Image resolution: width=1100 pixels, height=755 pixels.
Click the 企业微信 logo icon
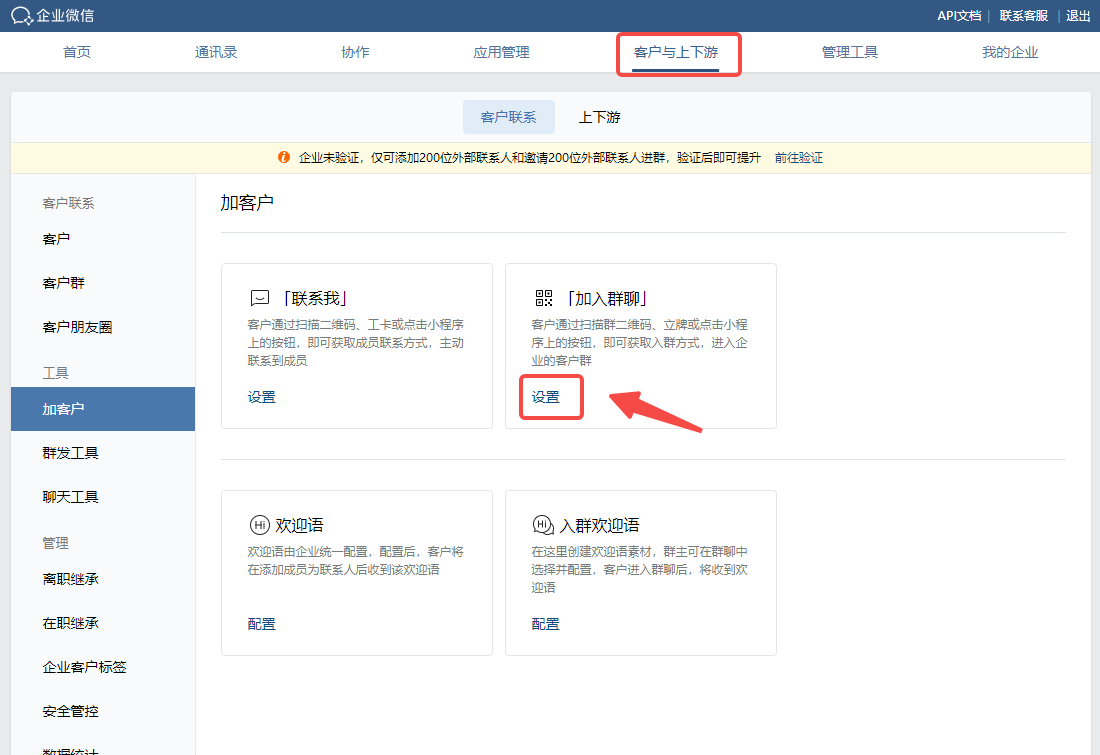(22, 16)
